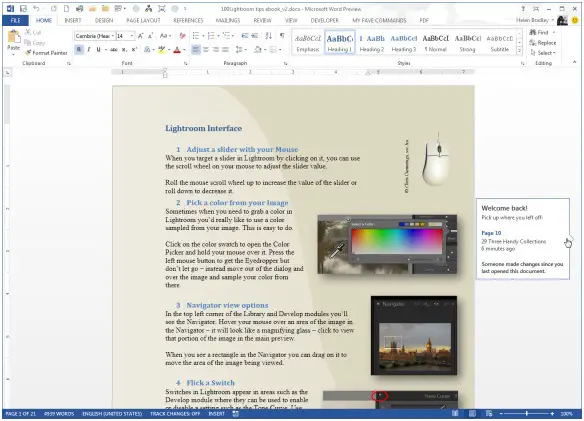This screenshot has height=421, width=584.
Task: Increase the paragraph indent
Action: click(255, 36)
